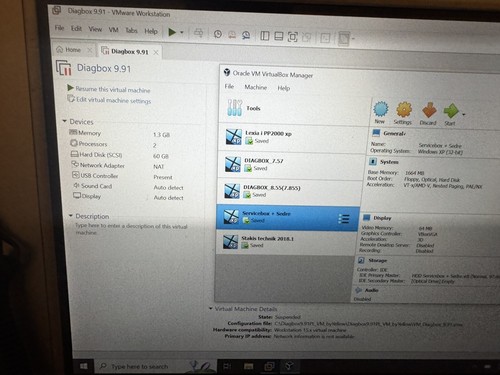Click VMware Workstation taskbar icon
The image size is (500, 375).
pyautogui.click(x=269, y=367)
